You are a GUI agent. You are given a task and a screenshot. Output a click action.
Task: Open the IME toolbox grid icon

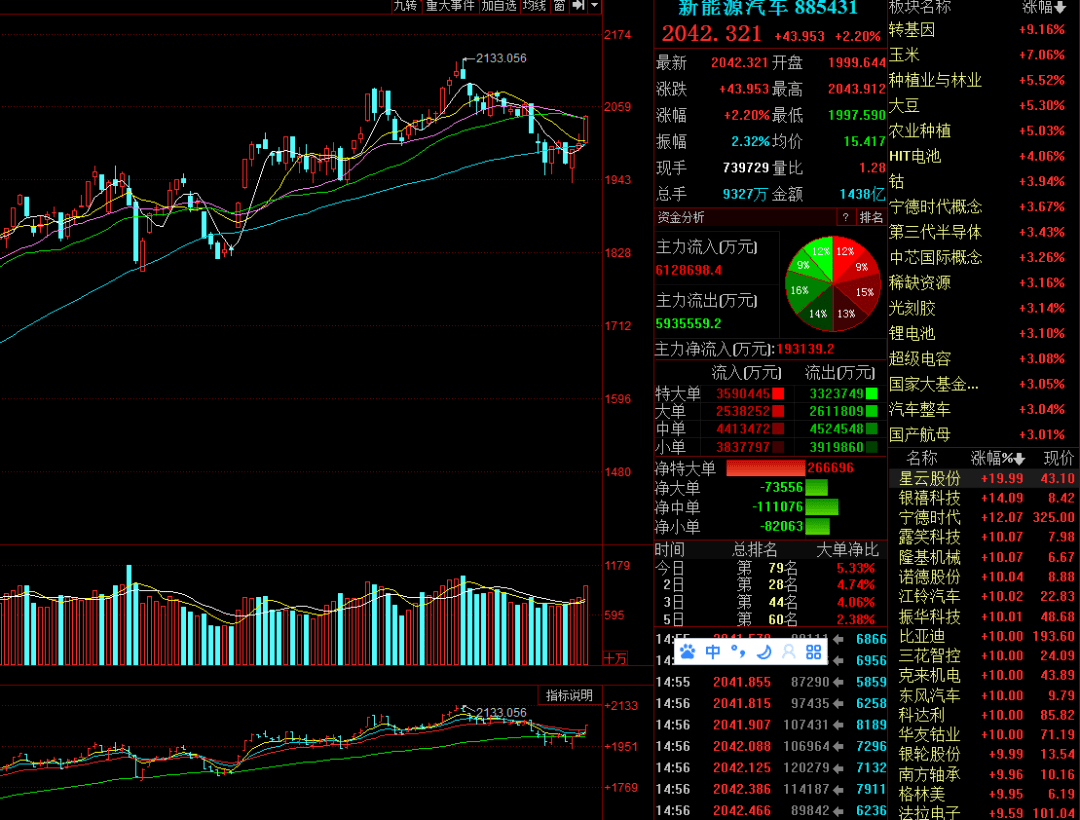pos(814,652)
